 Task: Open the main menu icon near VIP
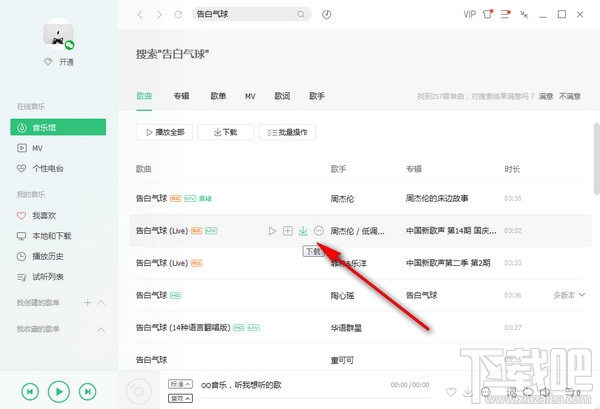(x=505, y=15)
